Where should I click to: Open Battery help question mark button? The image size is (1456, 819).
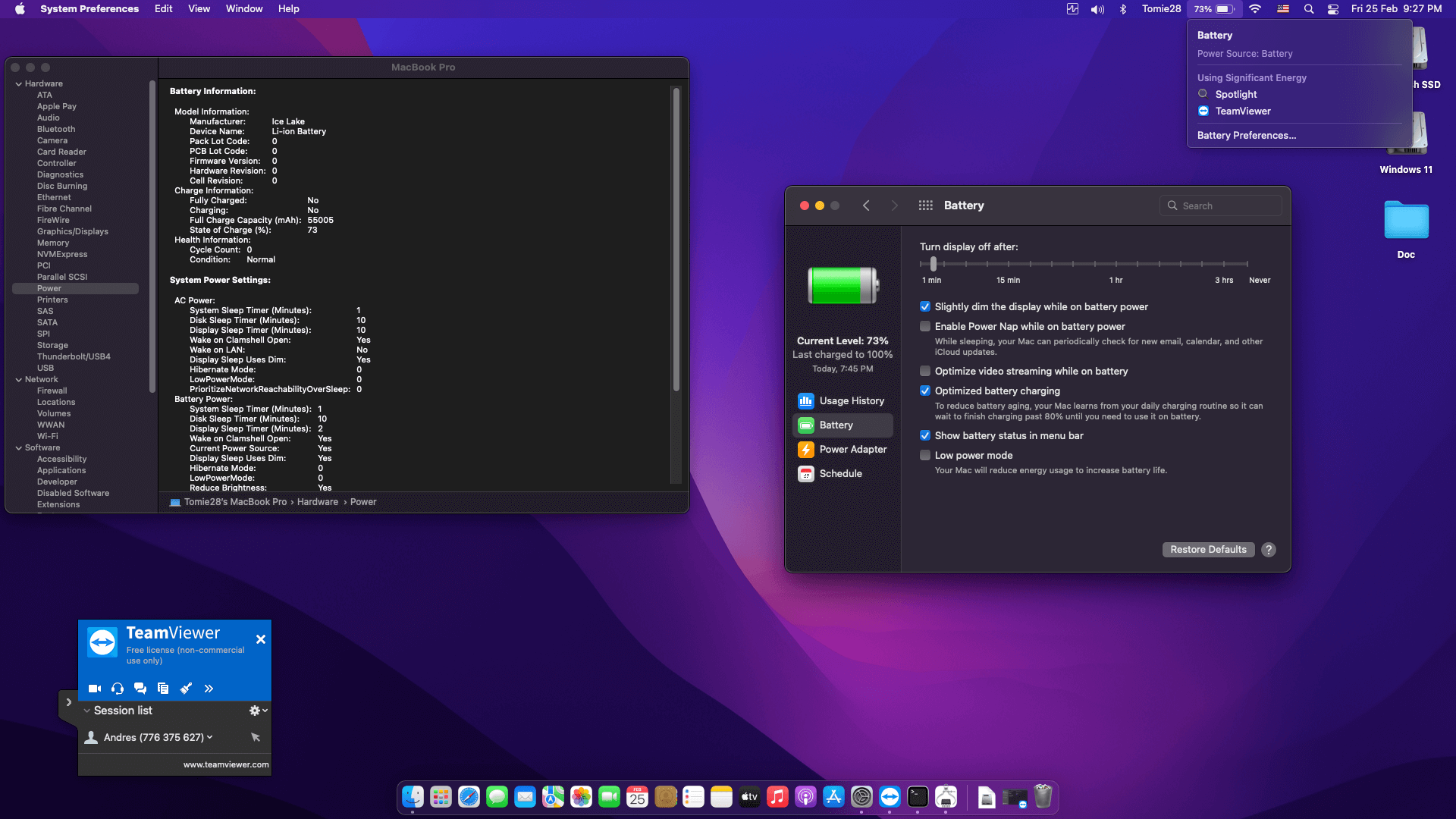[1269, 550]
